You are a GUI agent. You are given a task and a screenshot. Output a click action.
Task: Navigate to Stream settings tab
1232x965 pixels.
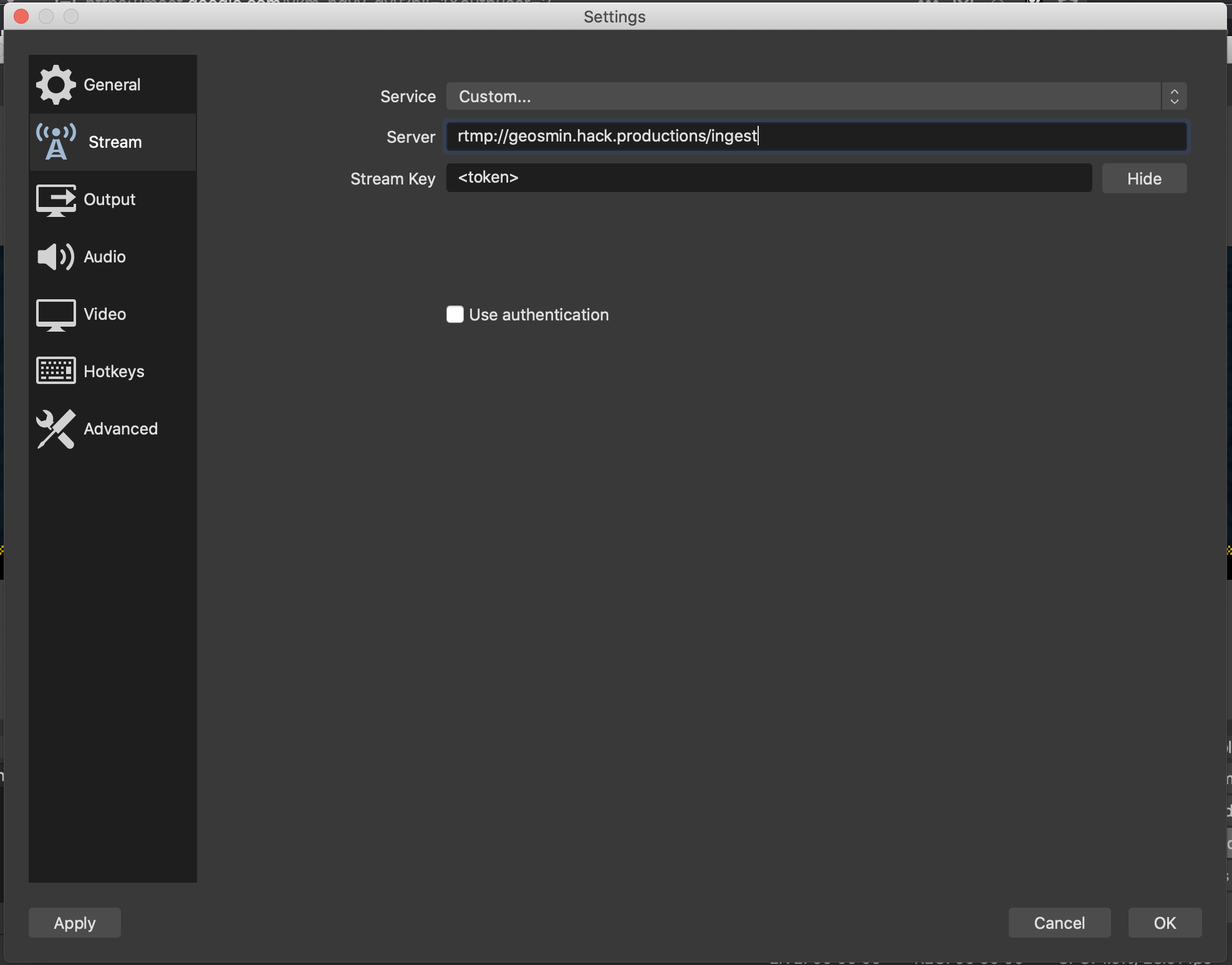[x=113, y=142]
